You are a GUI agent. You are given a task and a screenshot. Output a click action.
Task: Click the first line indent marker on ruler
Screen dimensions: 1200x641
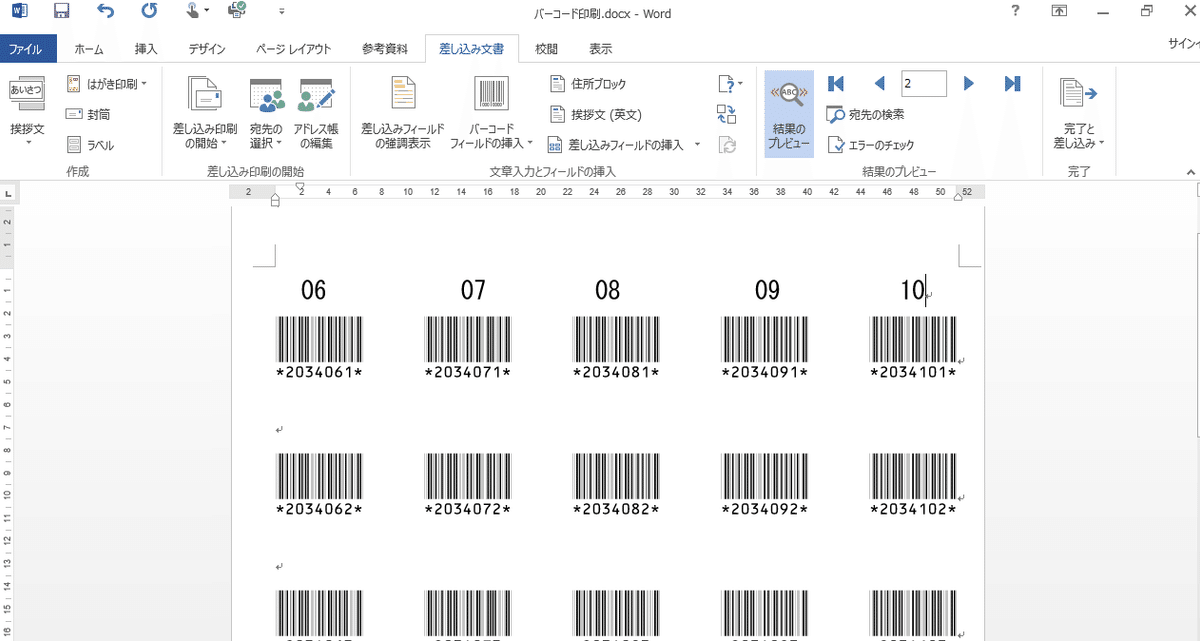pyautogui.click(x=299, y=187)
